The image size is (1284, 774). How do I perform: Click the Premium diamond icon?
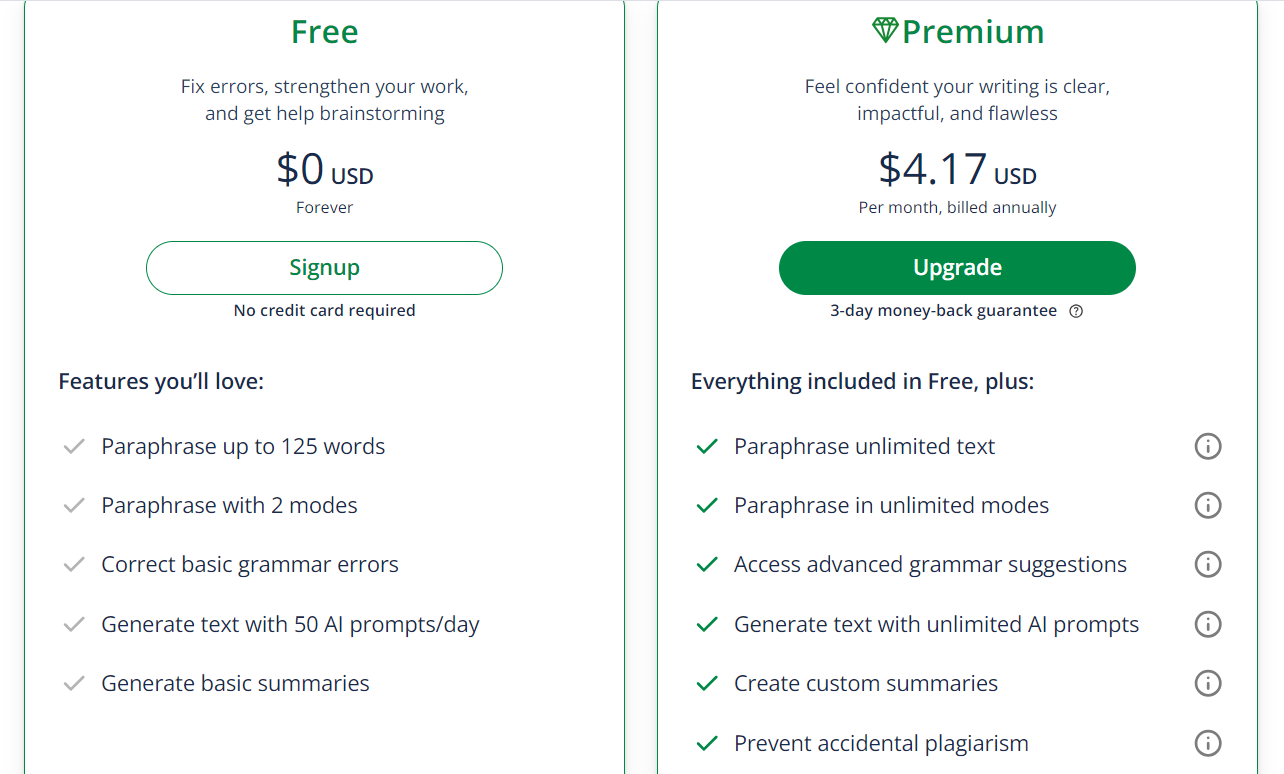(885, 31)
